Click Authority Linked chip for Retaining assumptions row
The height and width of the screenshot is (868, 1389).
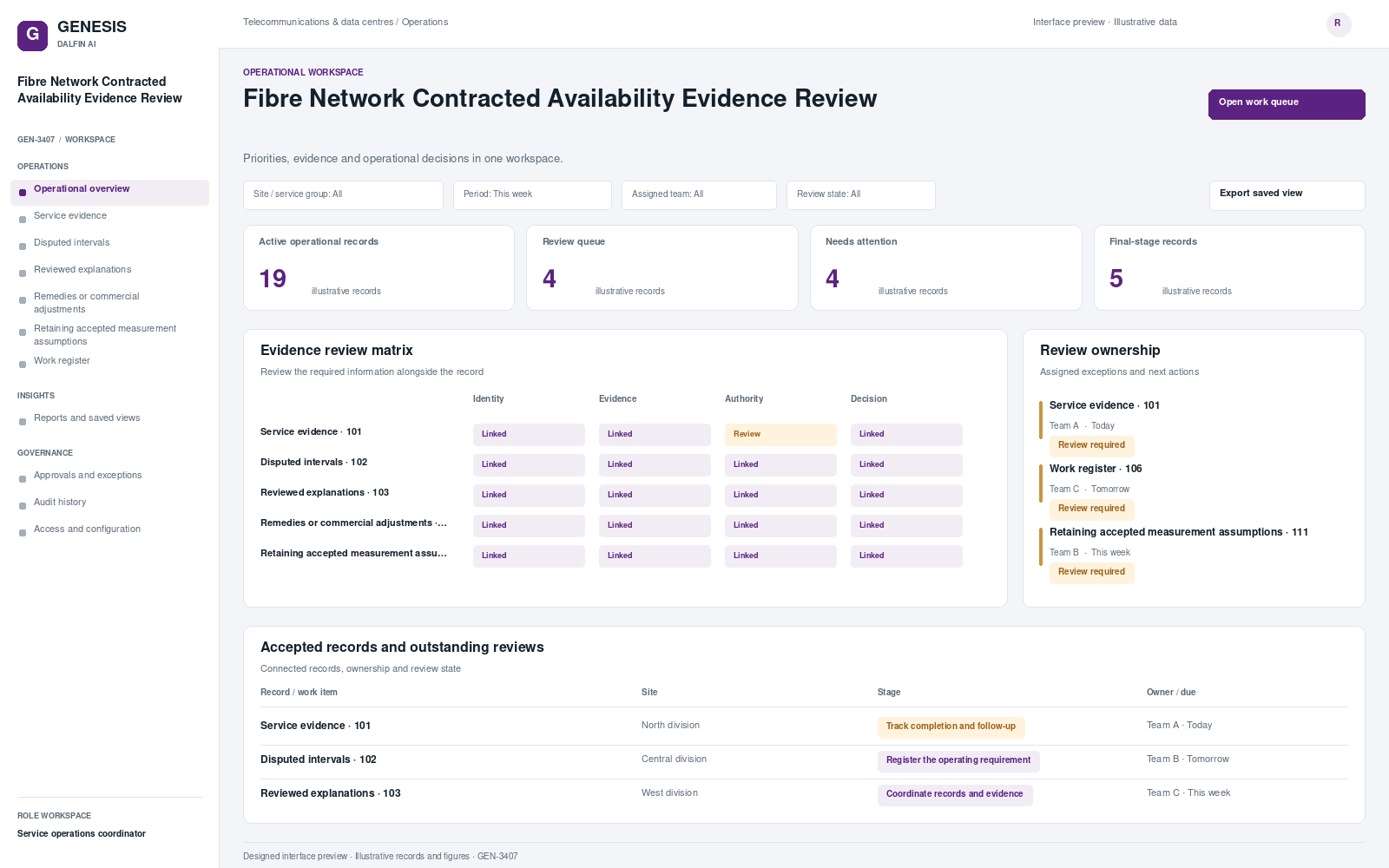click(x=780, y=556)
